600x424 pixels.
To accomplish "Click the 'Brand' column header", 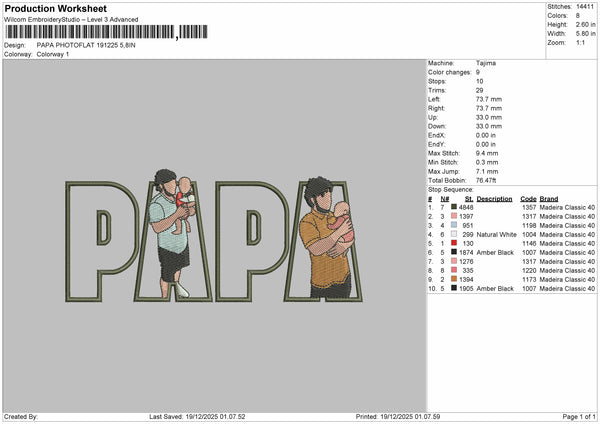I will point(549,199).
